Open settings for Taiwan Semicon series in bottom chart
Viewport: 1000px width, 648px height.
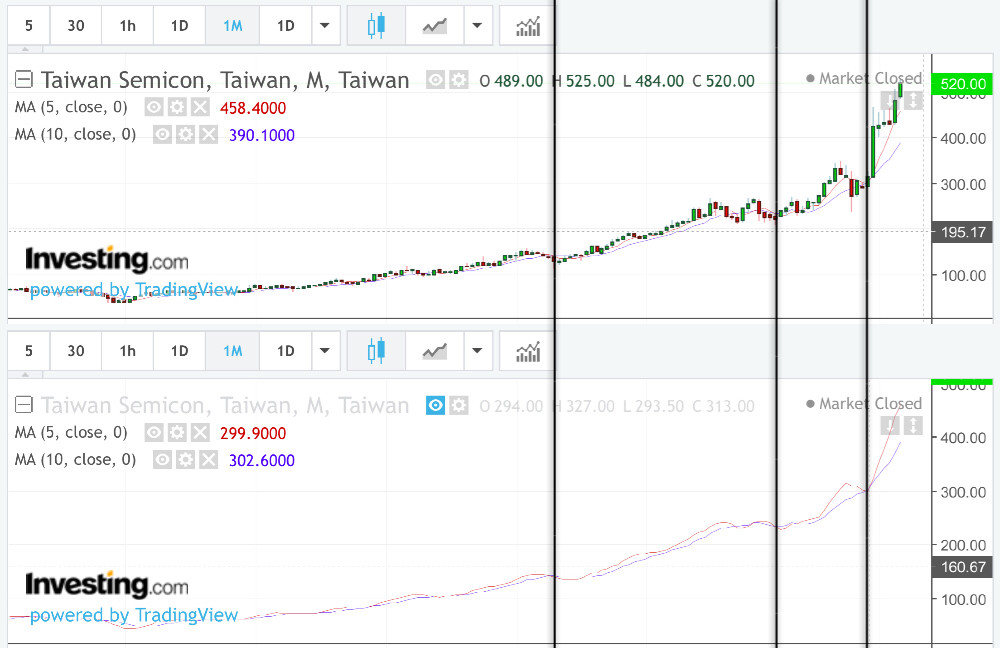pos(459,405)
